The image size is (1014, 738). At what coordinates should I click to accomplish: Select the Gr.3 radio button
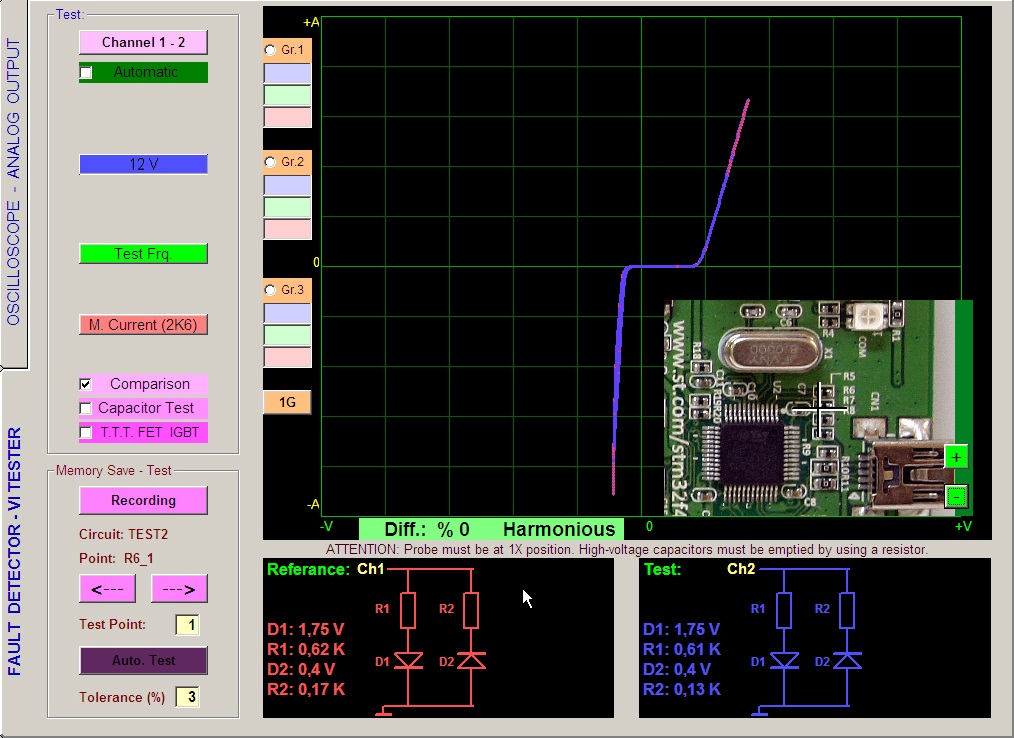270,290
